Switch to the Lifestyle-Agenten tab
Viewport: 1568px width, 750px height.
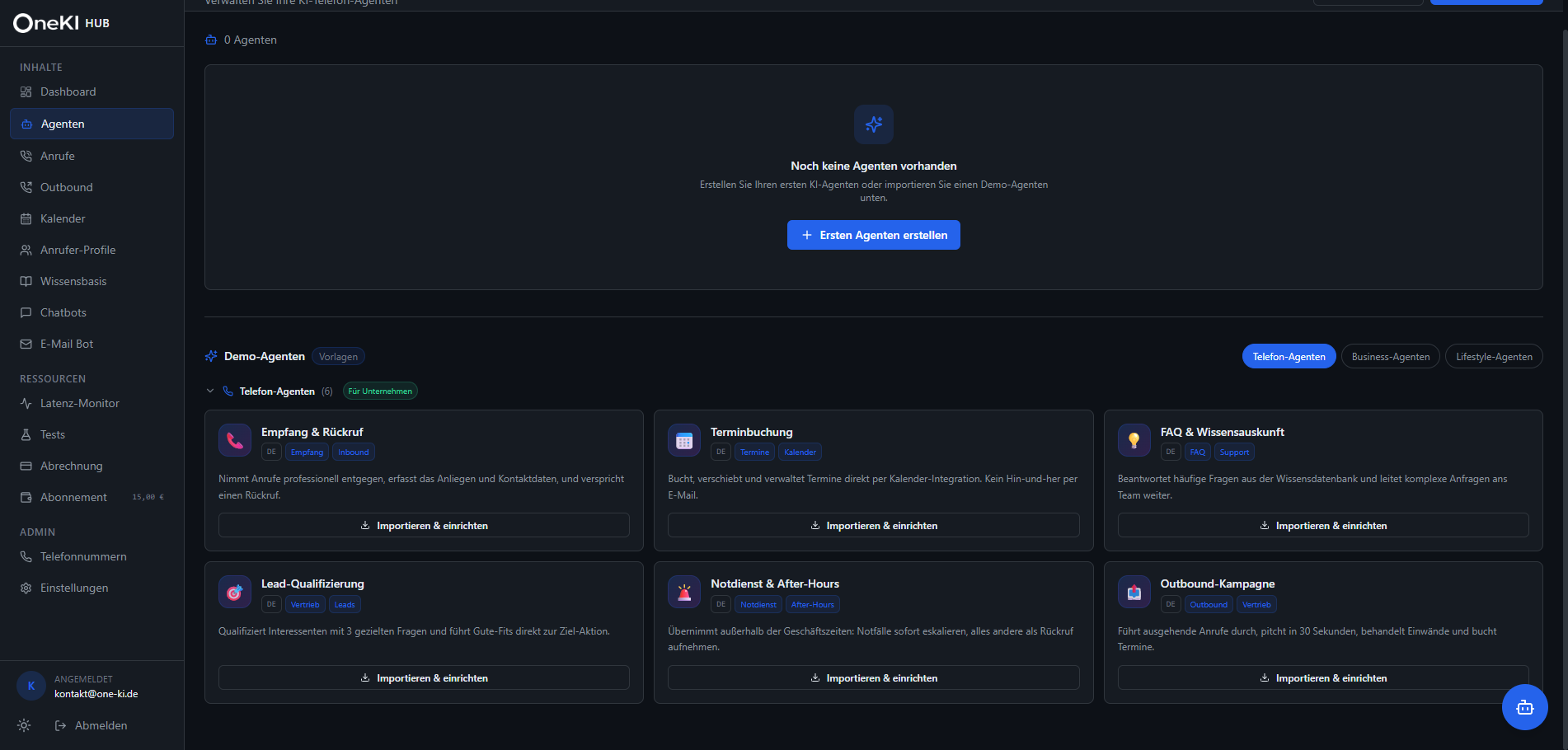pos(1494,356)
